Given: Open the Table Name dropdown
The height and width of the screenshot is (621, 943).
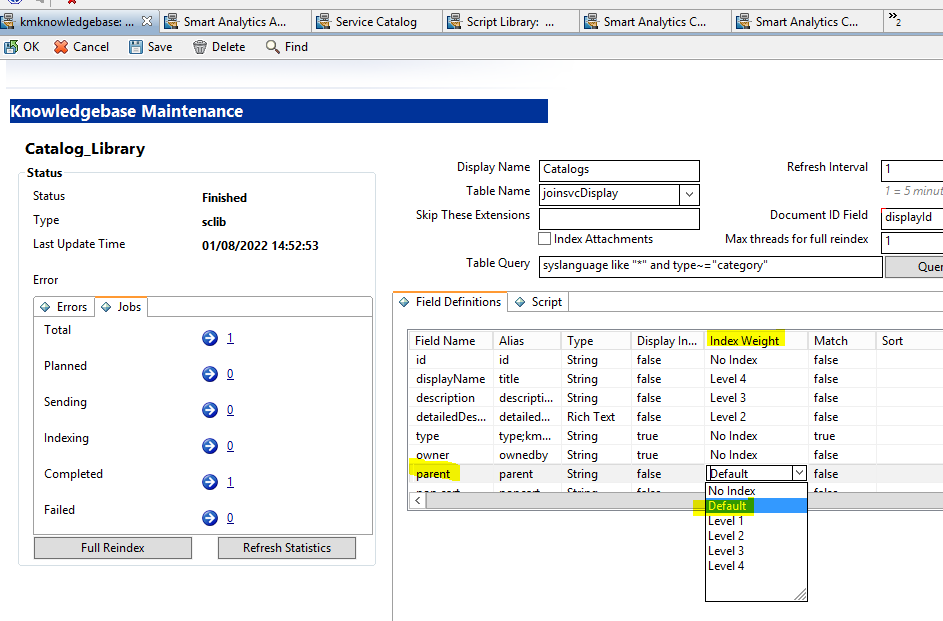Looking at the screenshot, I should (x=691, y=194).
